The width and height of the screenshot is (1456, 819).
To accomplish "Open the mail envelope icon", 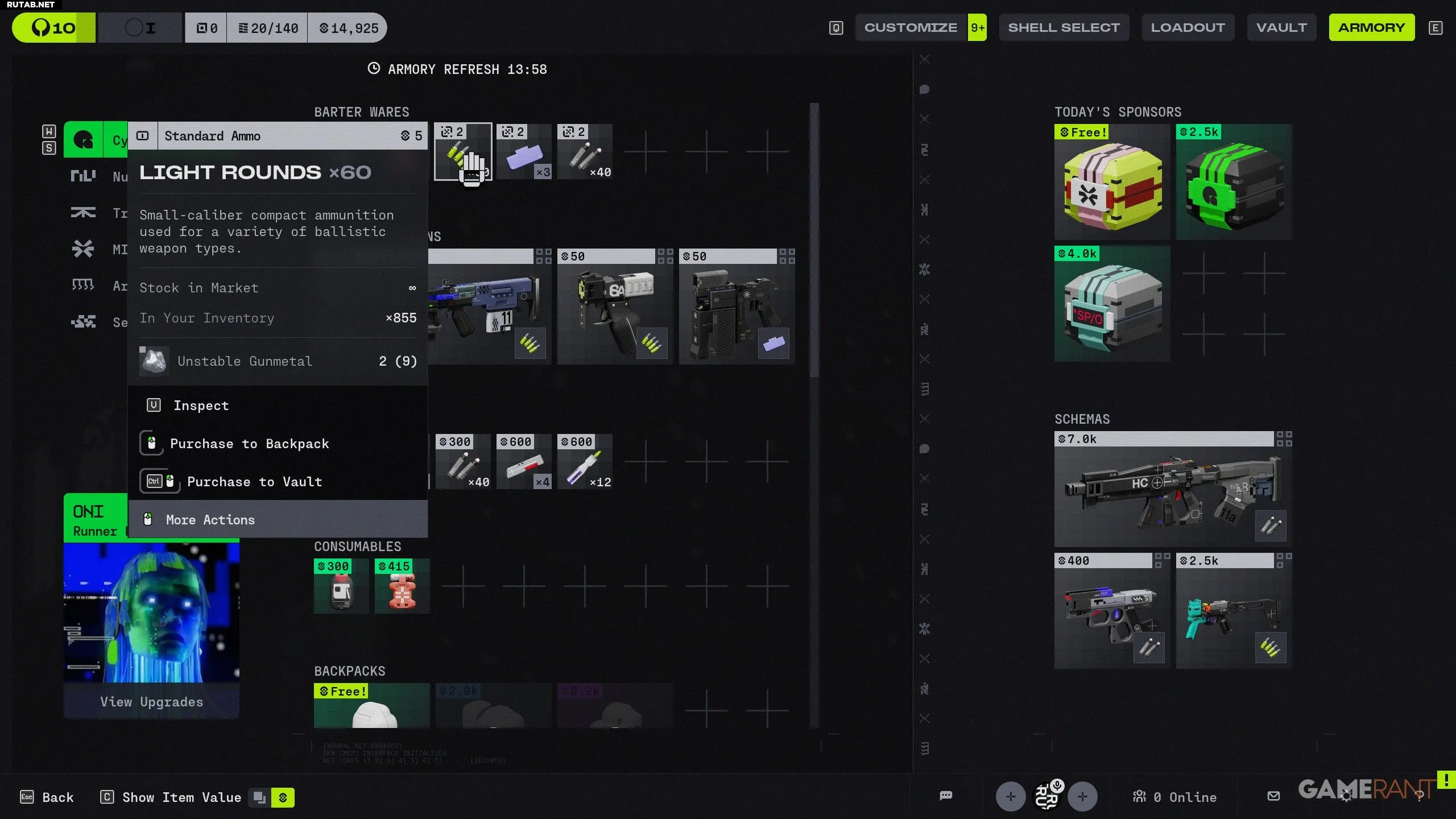I will pos(1273,796).
